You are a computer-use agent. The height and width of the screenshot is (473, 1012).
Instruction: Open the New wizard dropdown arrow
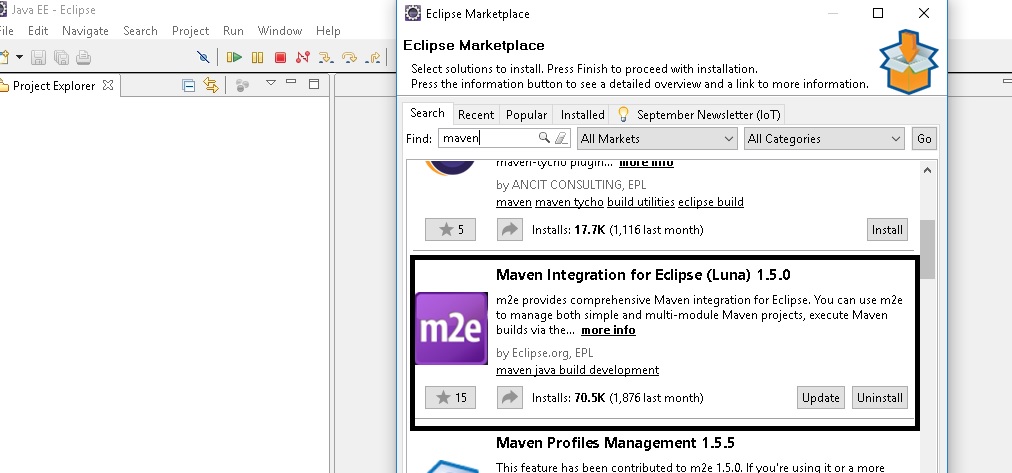pyautogui.click(x=19, y=57)
